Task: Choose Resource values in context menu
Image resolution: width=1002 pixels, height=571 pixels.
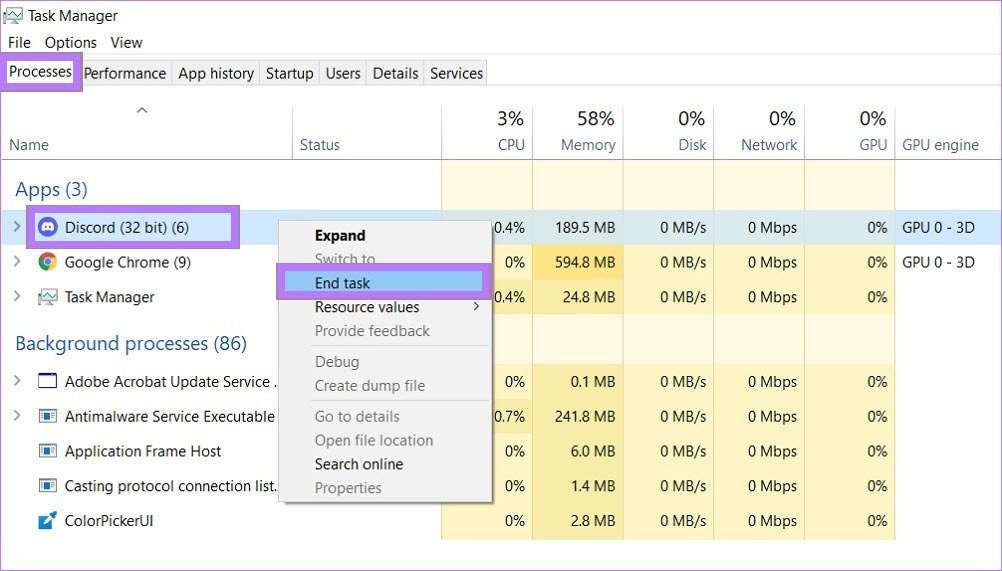Action: pyautogui.click(x=385, y=307)
